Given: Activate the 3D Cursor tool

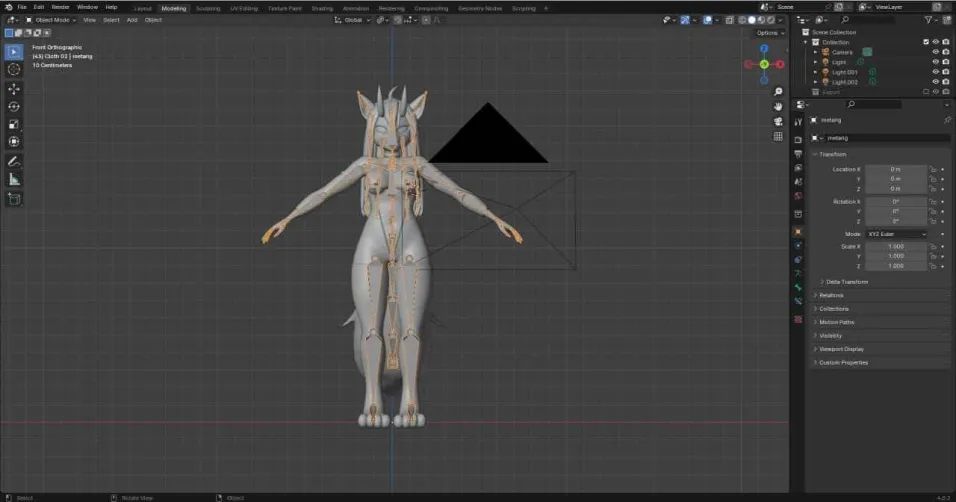Looking at the screenshot, I should tap(14, 69).
